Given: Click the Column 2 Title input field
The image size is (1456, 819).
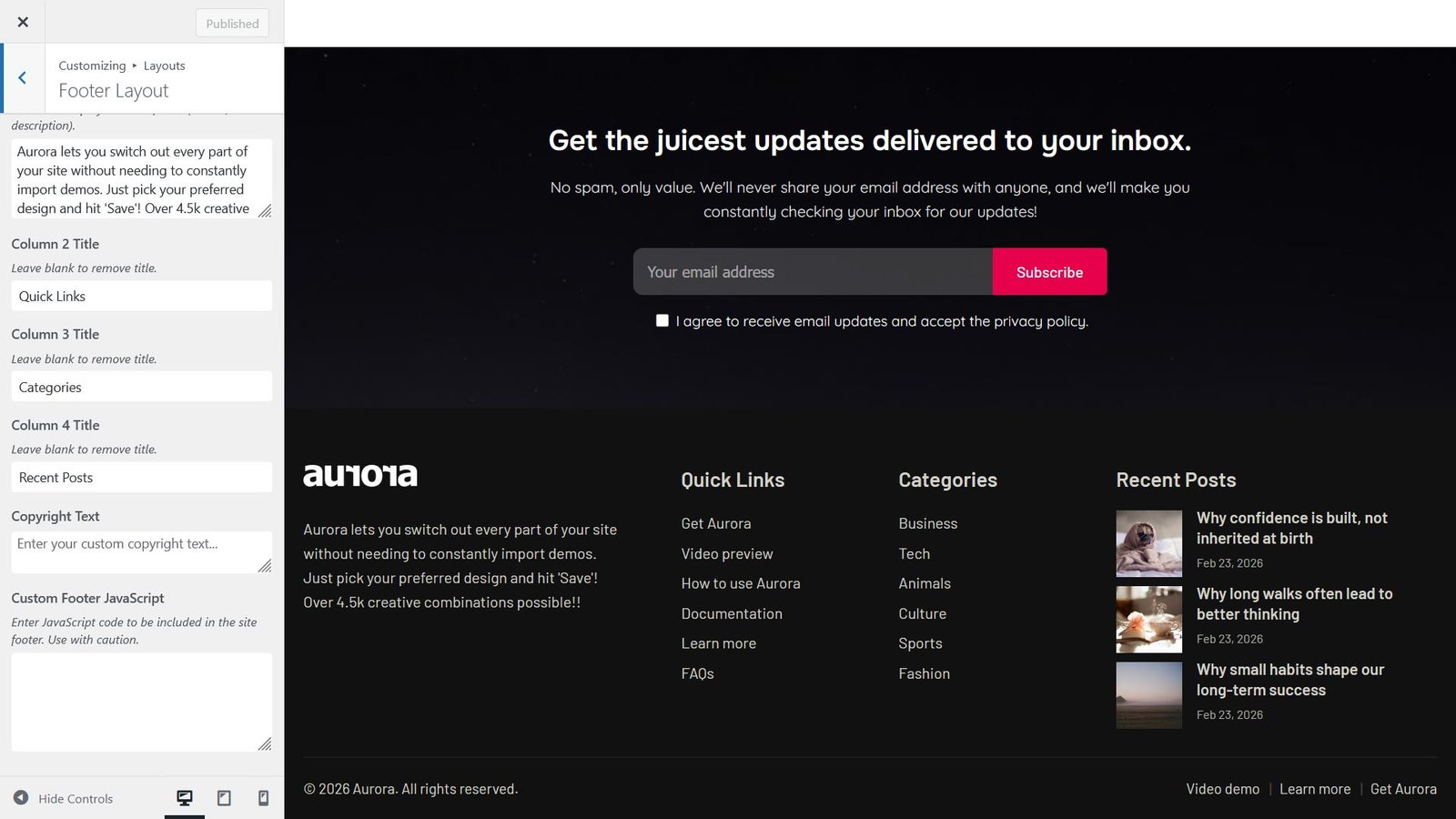Looking at the screenshot, I should tap(141, 296).
